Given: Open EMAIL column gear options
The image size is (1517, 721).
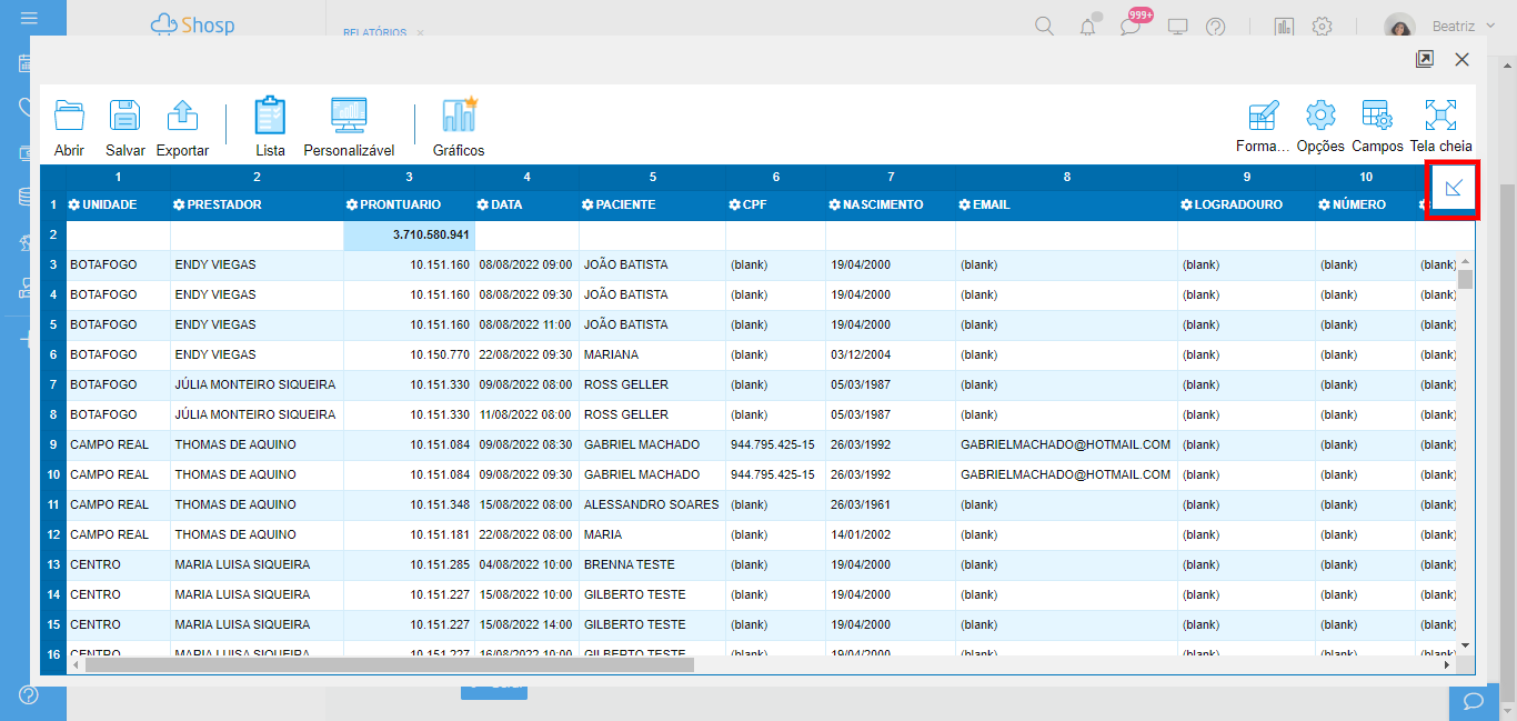Looking at the screenshot, I should point(965,205).
